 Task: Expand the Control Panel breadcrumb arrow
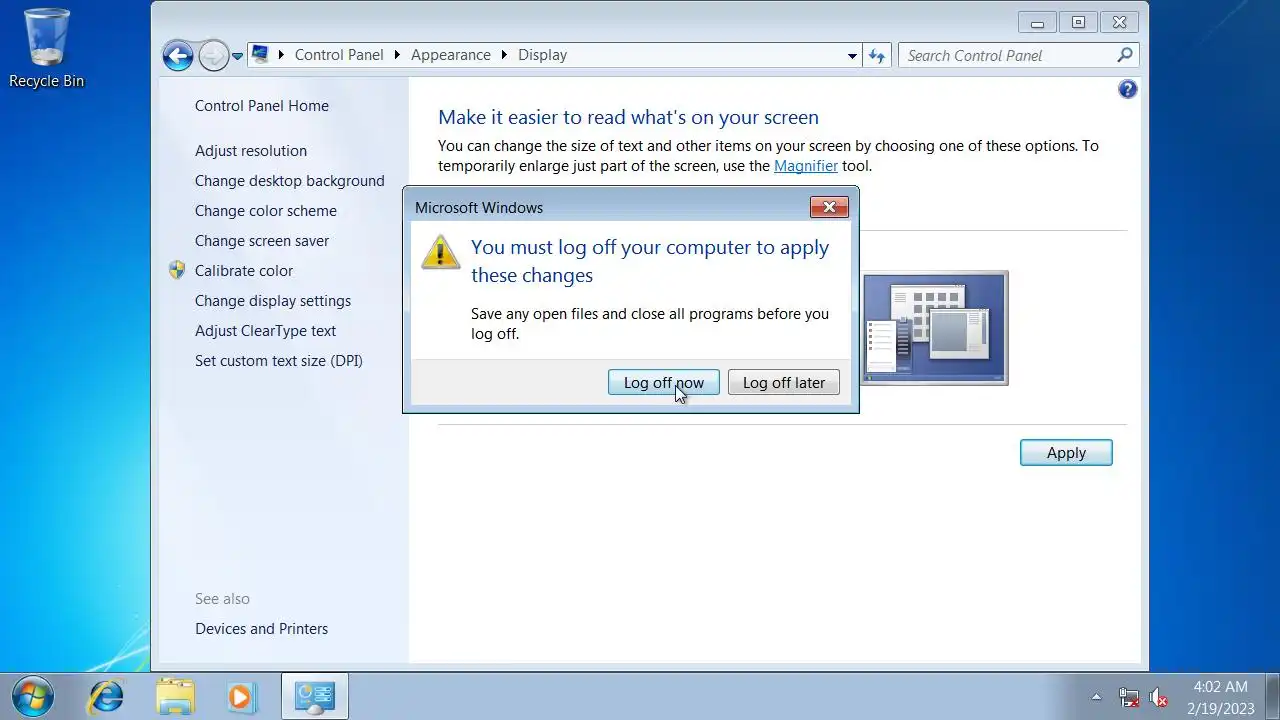[x=397, y=55]
